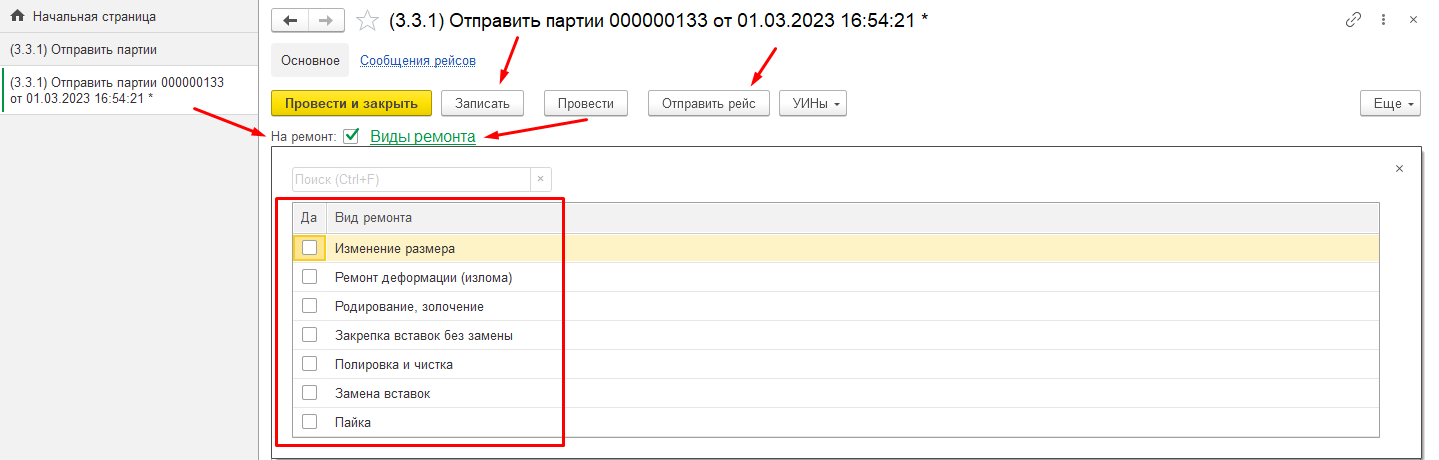Close the document with top-right X
Image resolution: width=1439 pixels, height=460 pixels.
pyautogui.click(x=1412, y=20)
